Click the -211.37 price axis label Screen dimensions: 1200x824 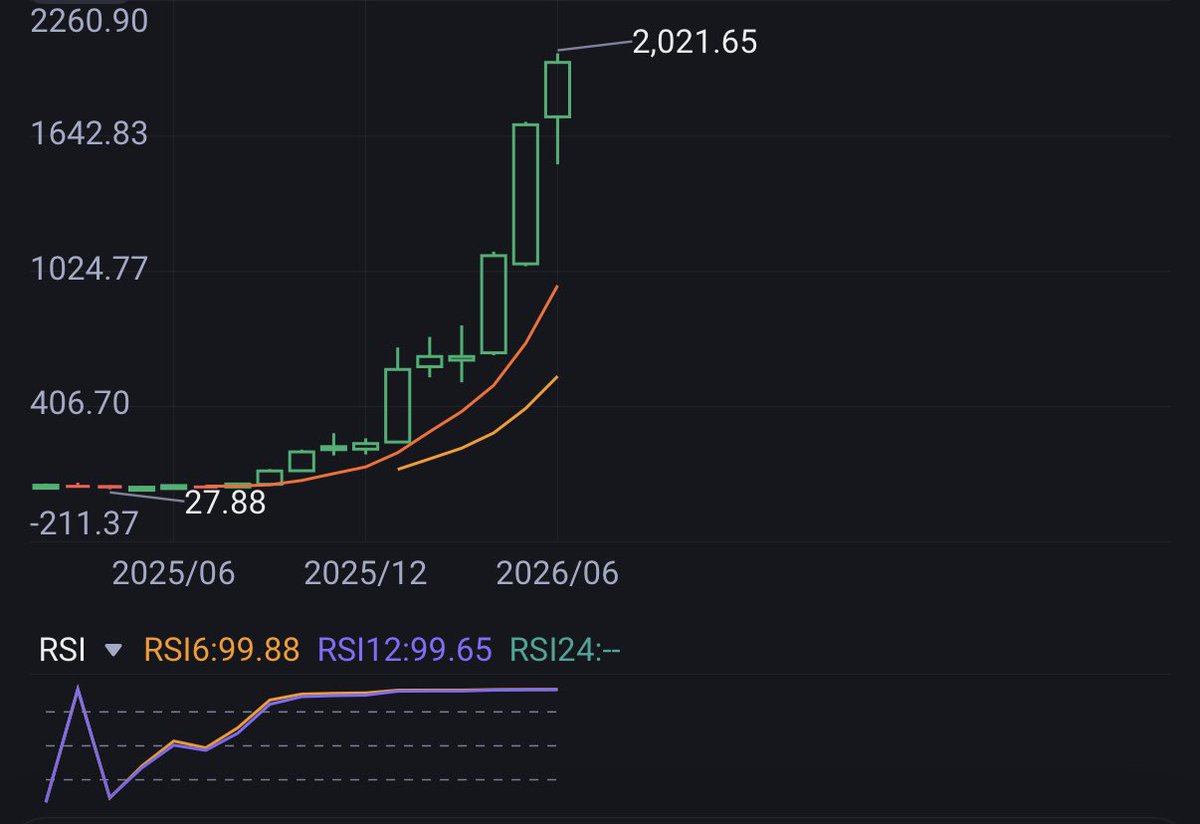[84, 523]
